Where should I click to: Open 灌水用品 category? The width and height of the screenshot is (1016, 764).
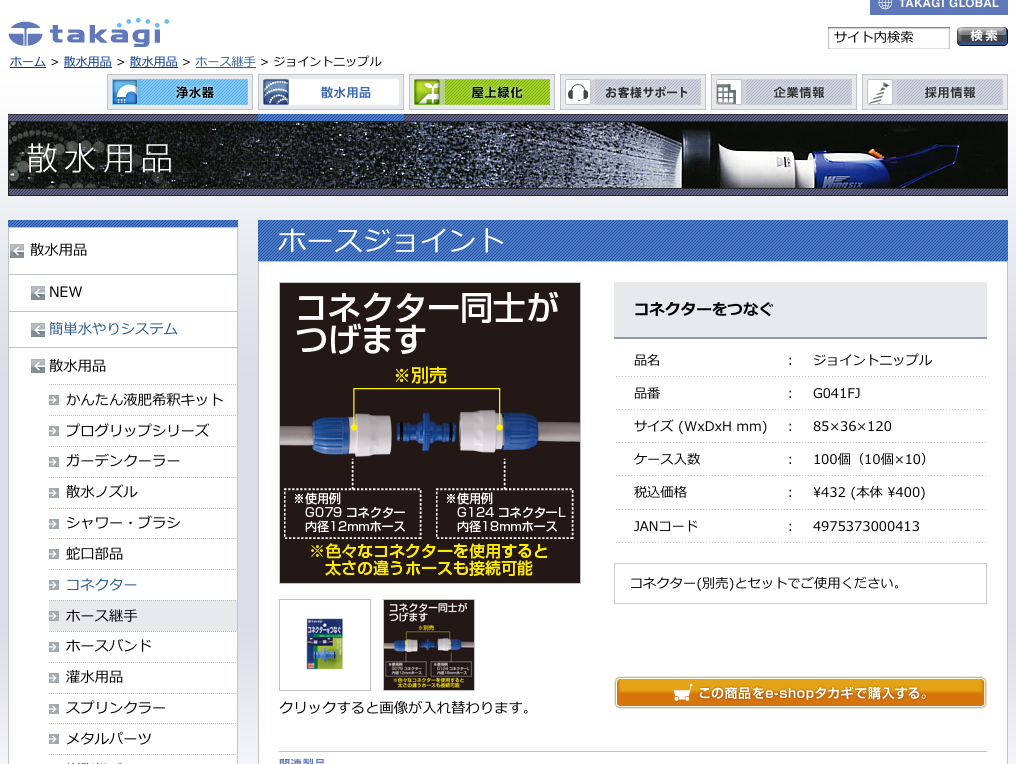pyautogui.click(x=94, y=678)
